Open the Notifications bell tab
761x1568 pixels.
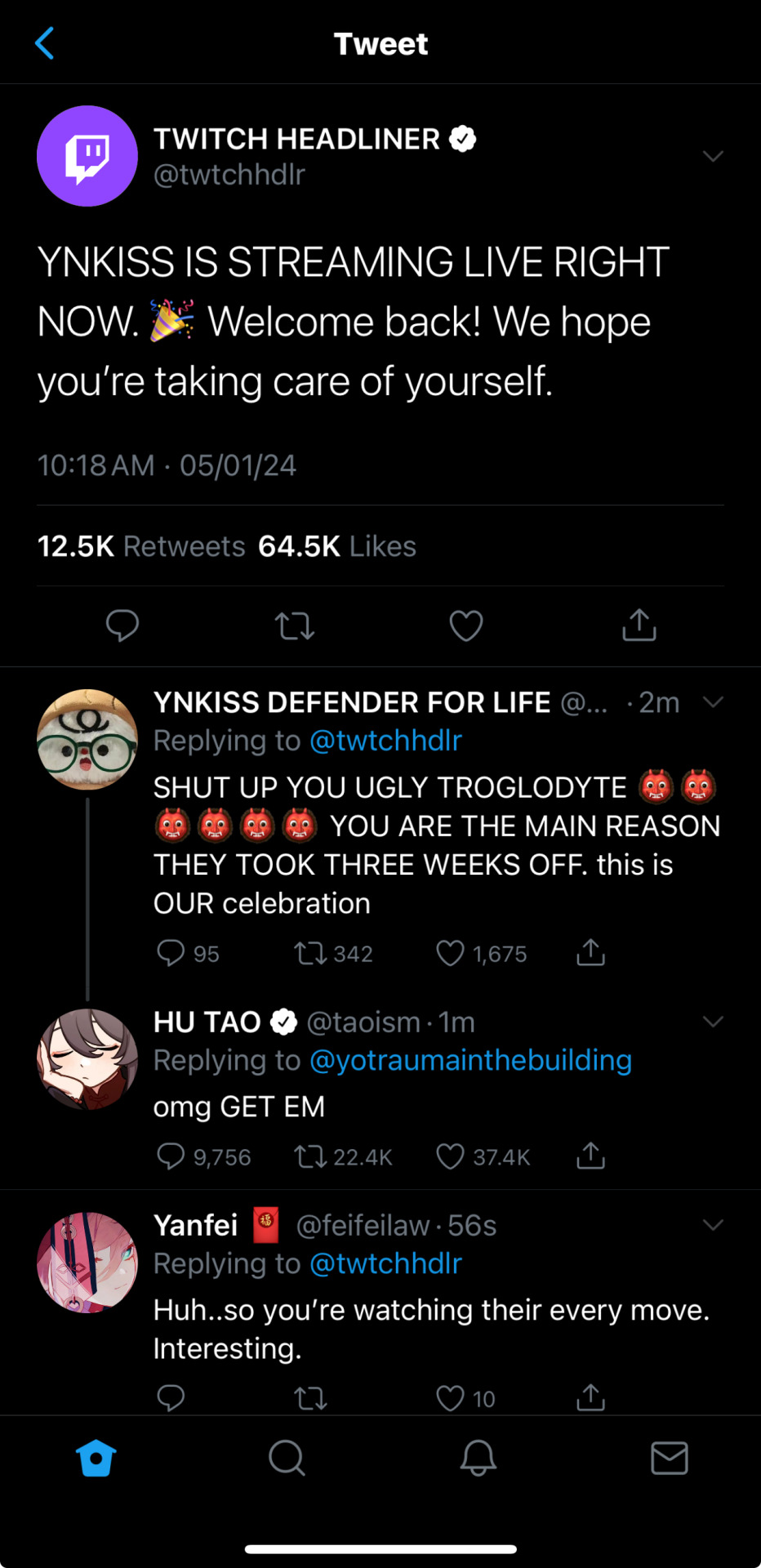click(x=478, y=1458)
